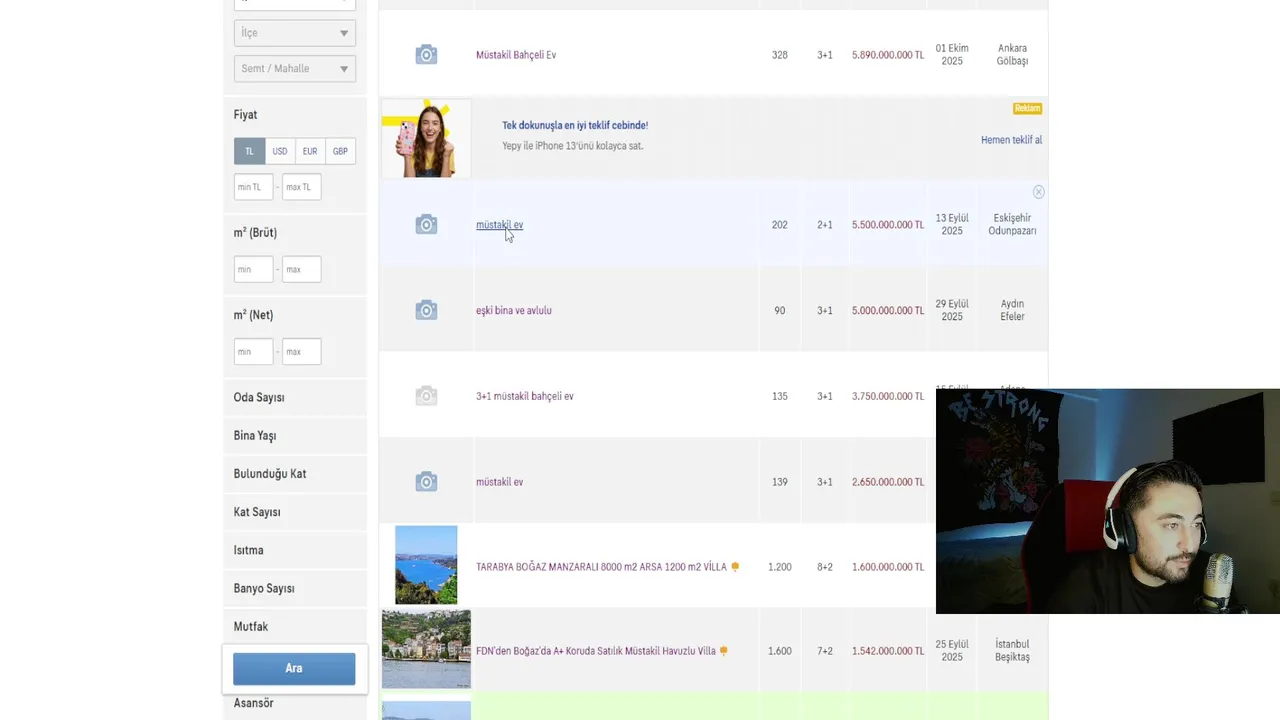This screenshot has height=720, width=1280.
Task: Expand the Kat Sayısı filter
Action: (x=294, y=512)
